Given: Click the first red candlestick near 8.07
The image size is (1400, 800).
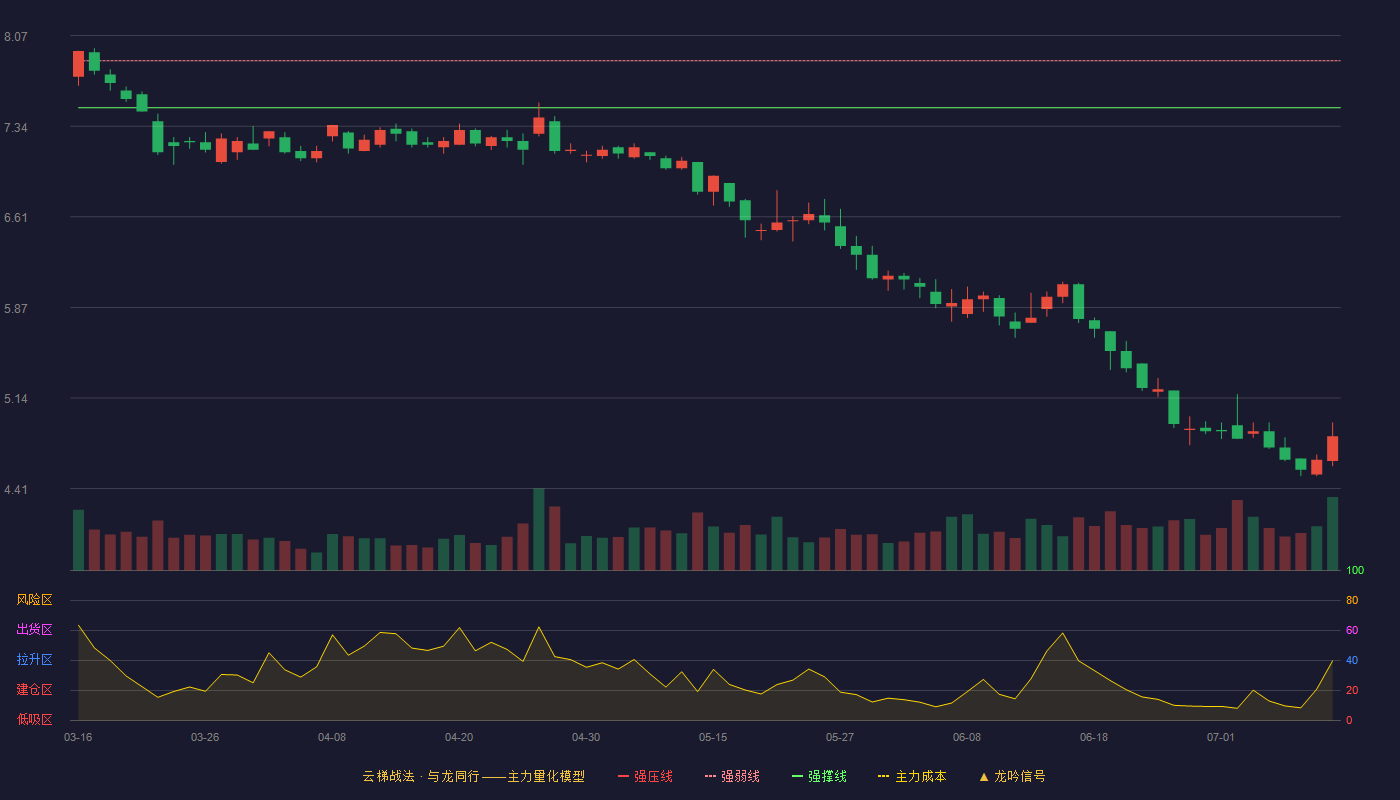Looking at the screenshot, I should tap(78, 64).
